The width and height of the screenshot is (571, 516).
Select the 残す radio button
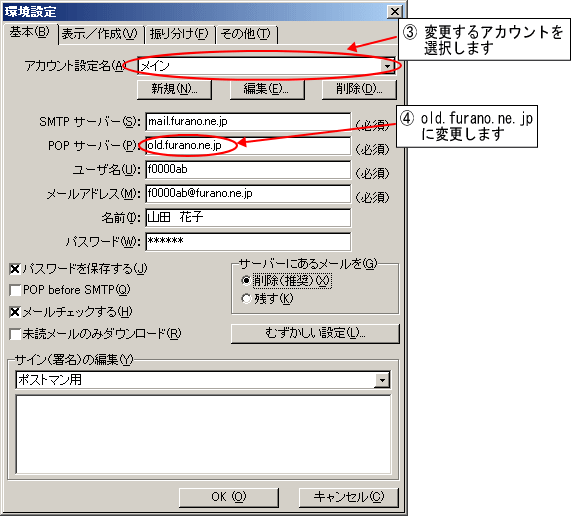(246, 299)
